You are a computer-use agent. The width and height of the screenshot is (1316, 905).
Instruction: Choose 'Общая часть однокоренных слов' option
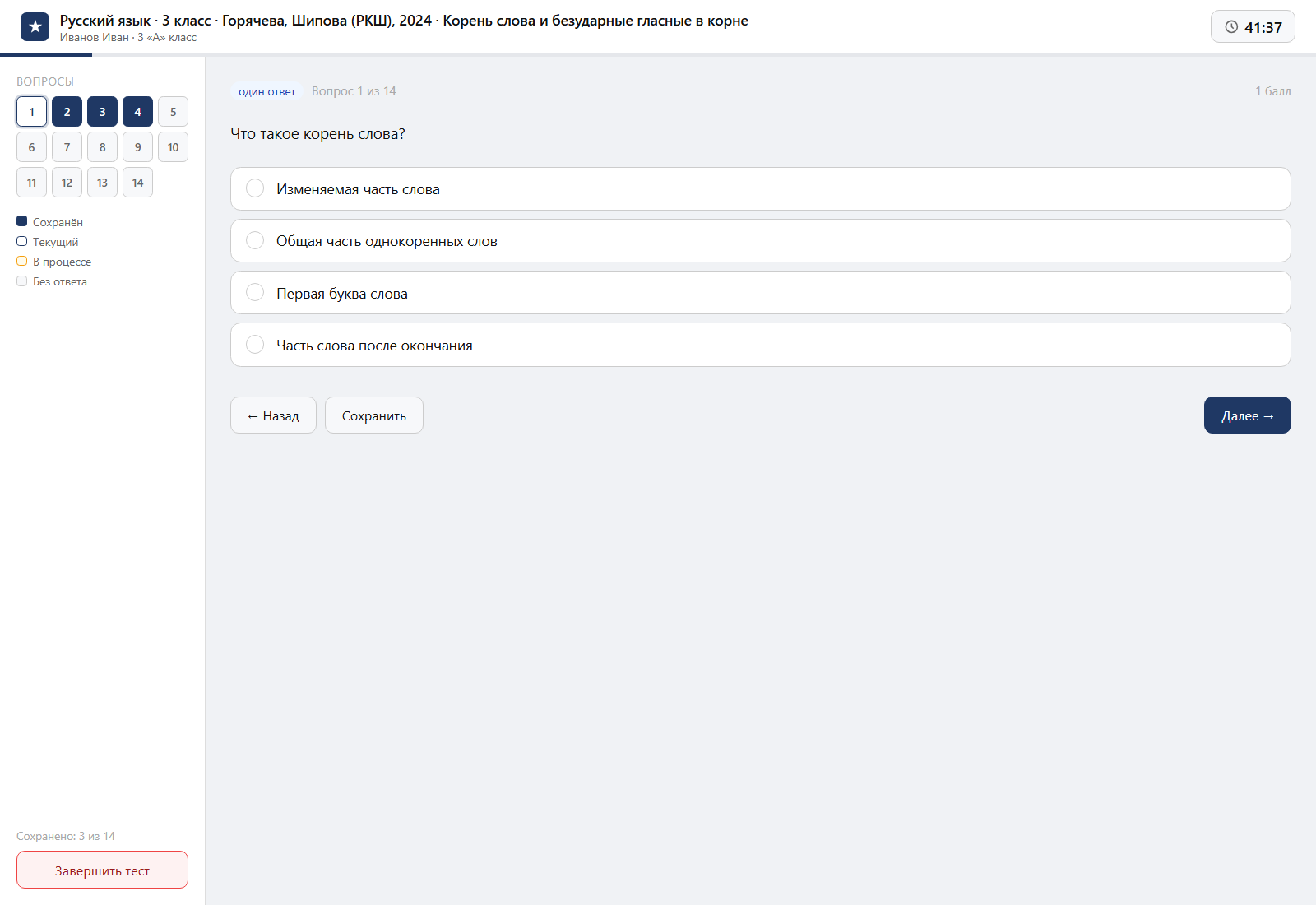[x=761, y=241]
